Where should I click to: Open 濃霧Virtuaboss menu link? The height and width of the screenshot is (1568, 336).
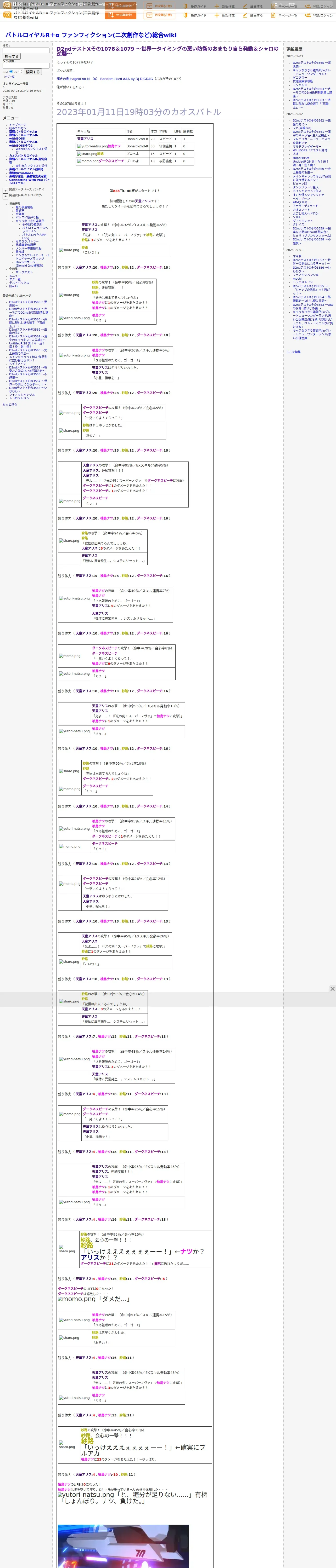pyautogui.click(x=21, y=173)
